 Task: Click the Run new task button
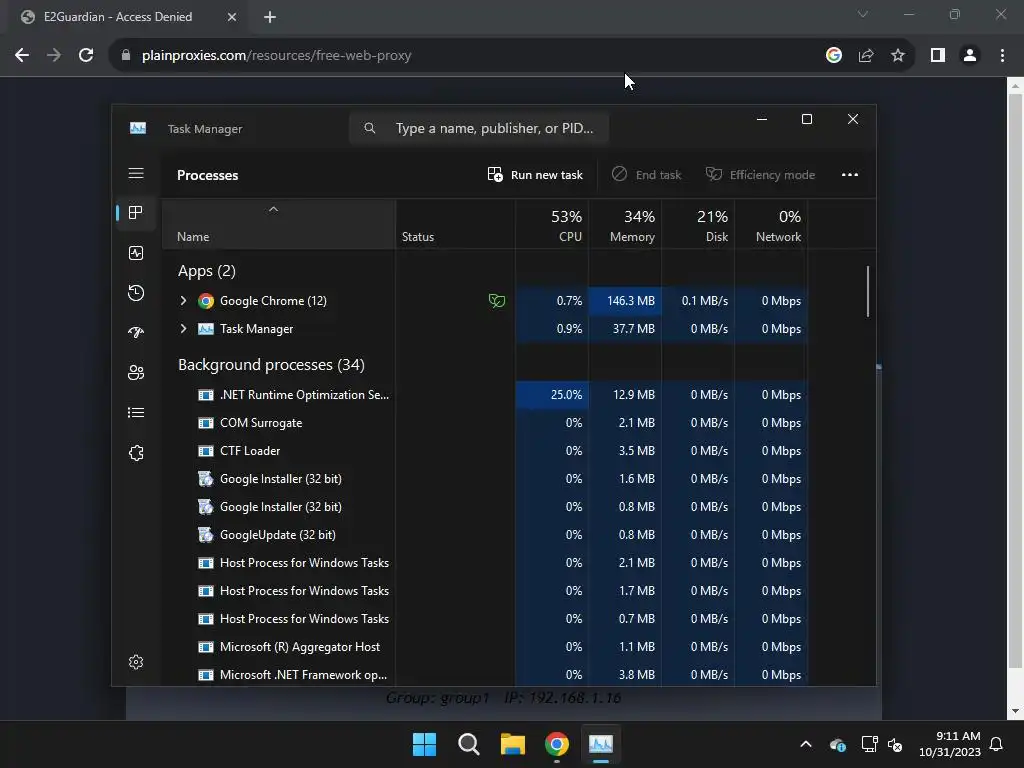535,175
